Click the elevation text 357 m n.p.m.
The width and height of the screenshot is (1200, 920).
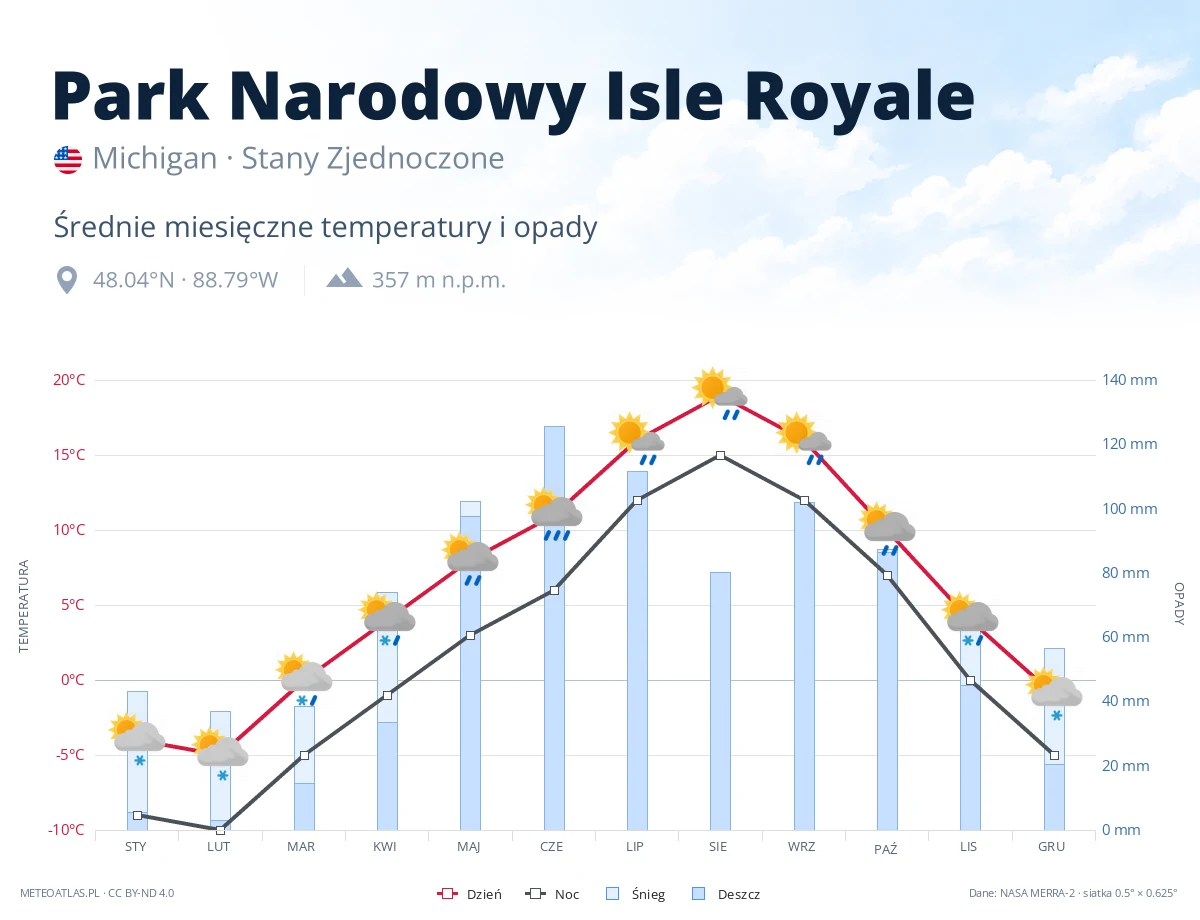[439, 280]
